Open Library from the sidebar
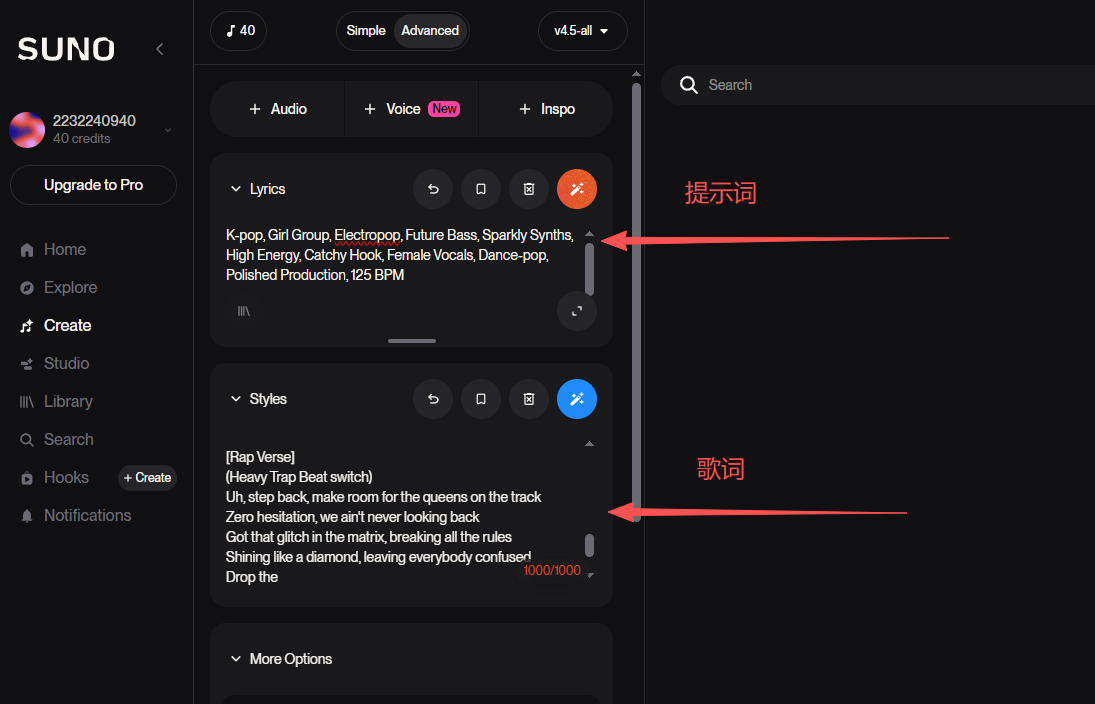Image resolution: width=1095 pixels, height=704 pixels. 68,402
